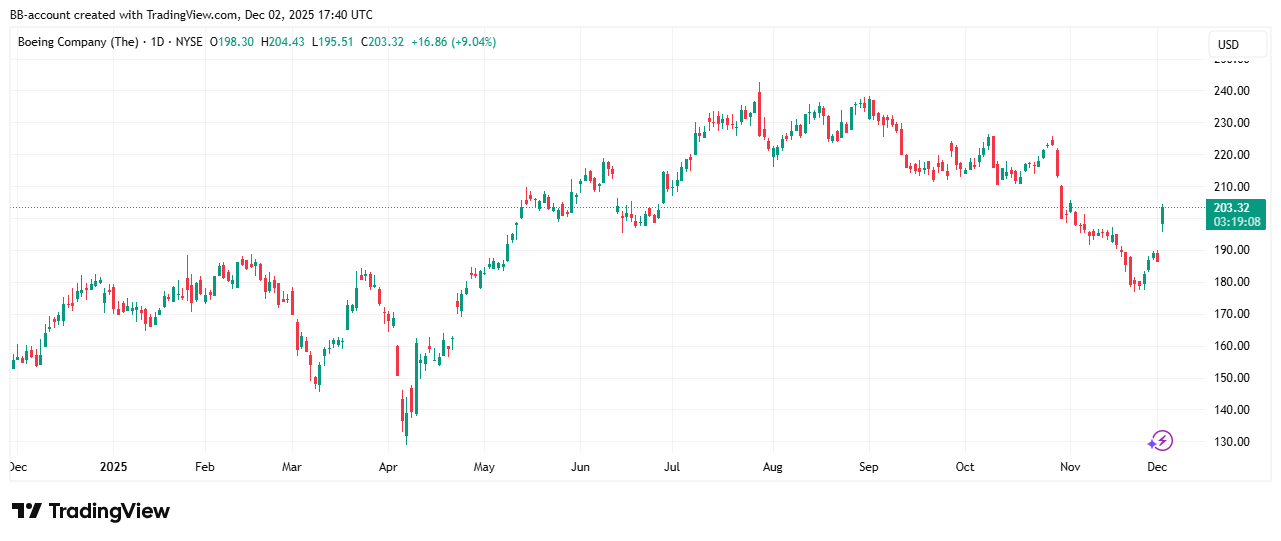Click the Boeing Company (The) symbol title
The height and width of the screenshot is (541, 1281).
coord(78,42)
